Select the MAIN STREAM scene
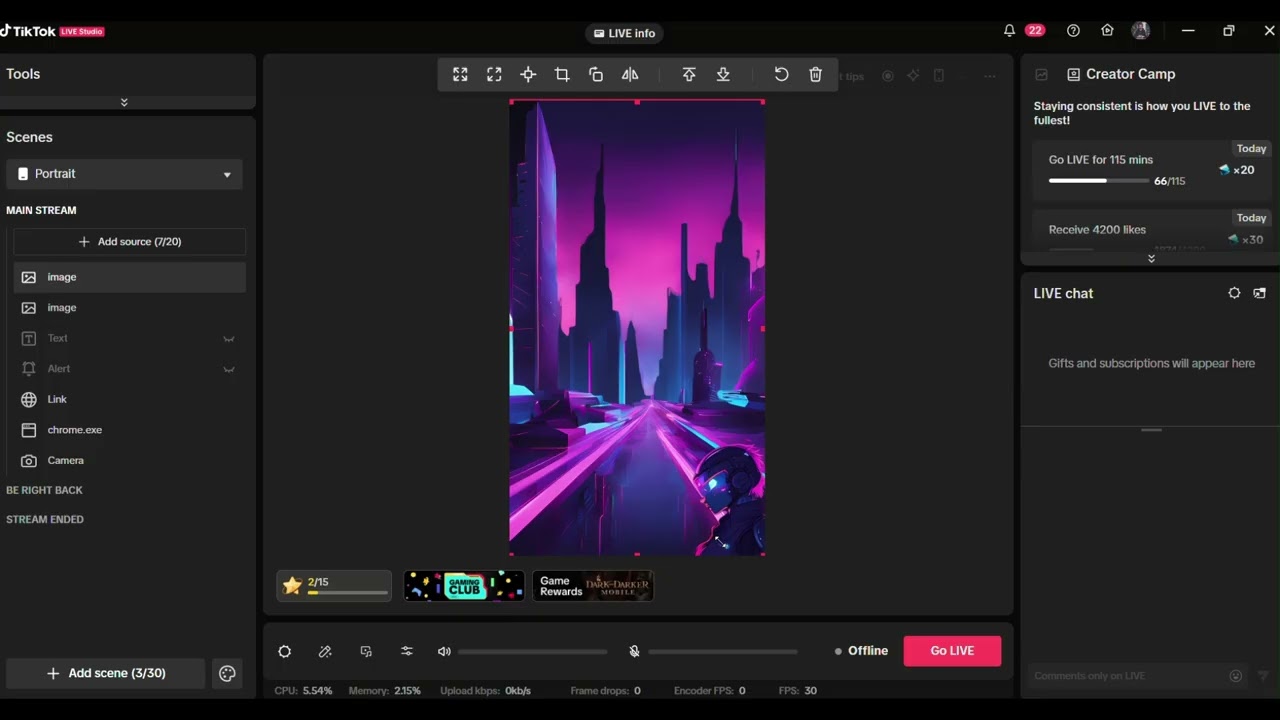Image resolution: width=1280 pixels, height=720 pixels. (x=41, y=210)
